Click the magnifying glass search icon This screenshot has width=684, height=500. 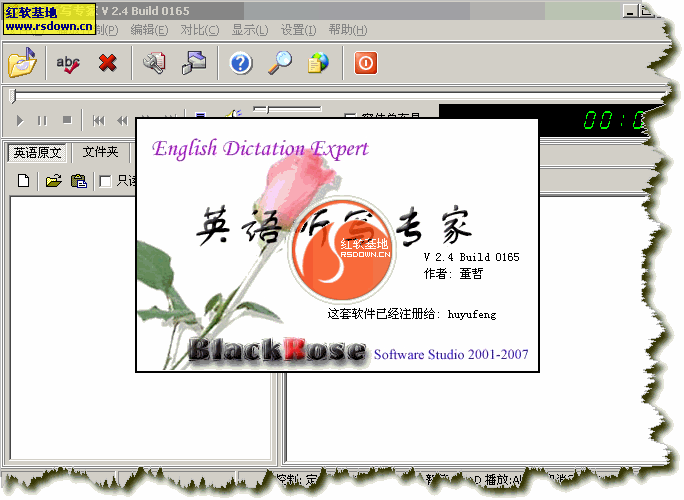tap(280, 64)
